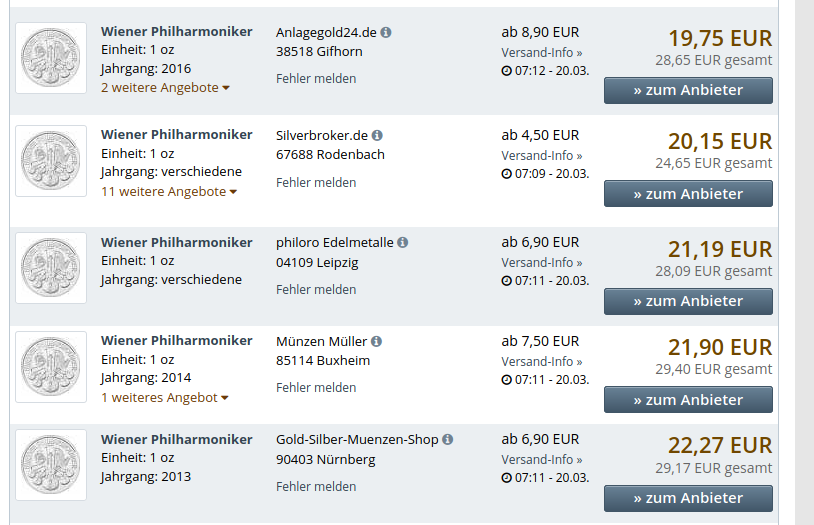Expand '11 weitere Angebote' dropdown
The width and height of the screenshot is (814, 525).
point(169,192)
